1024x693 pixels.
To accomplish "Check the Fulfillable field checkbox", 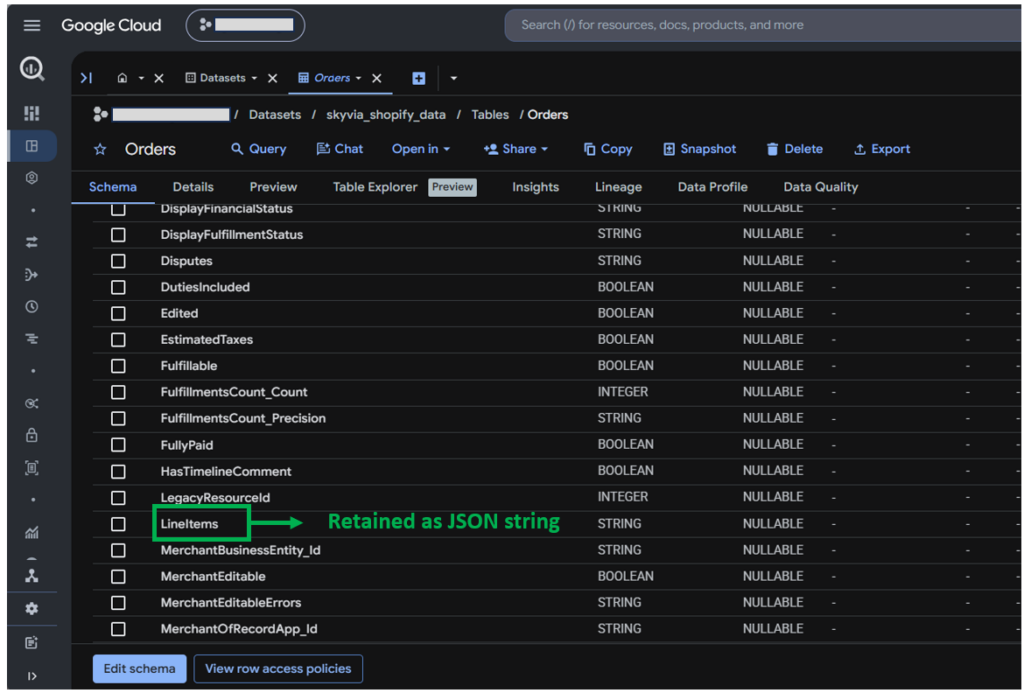I will [x=118, y=366].
